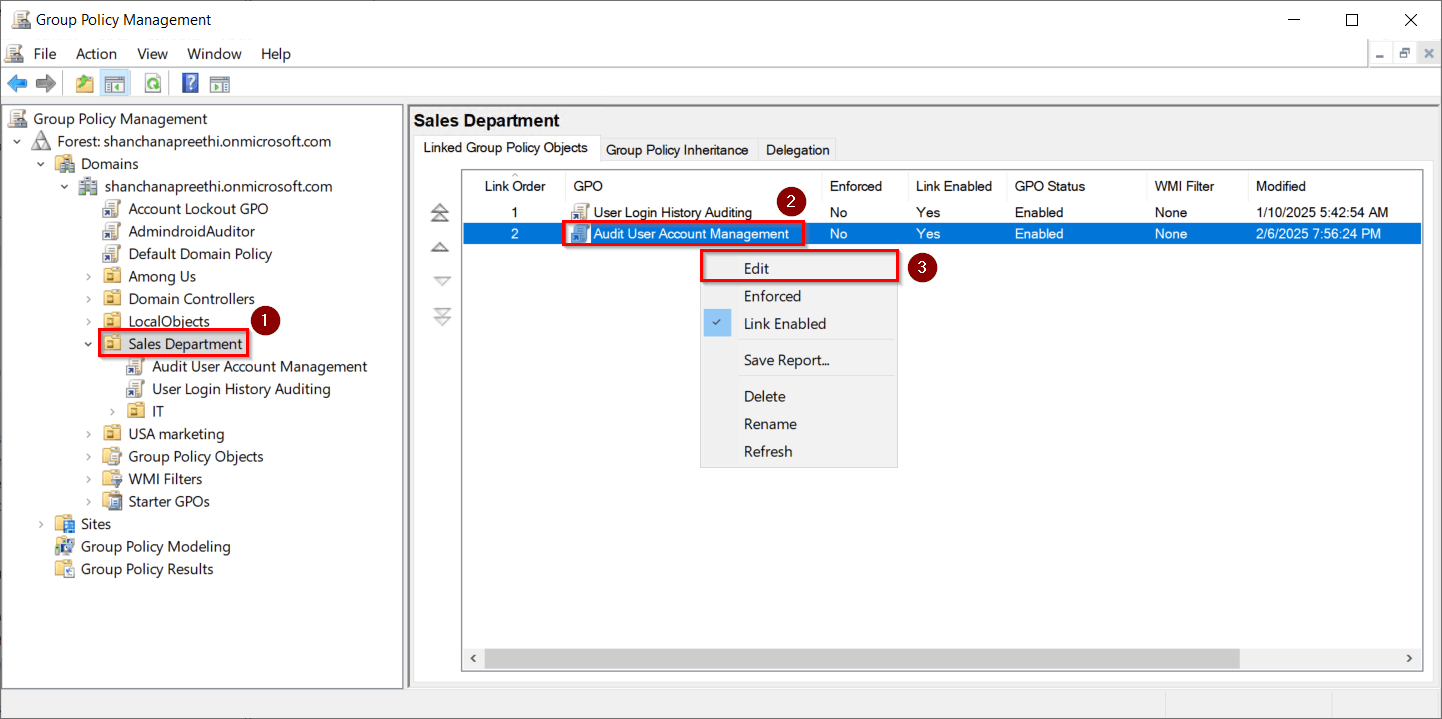Expand the Domain Controllers node

88,298
